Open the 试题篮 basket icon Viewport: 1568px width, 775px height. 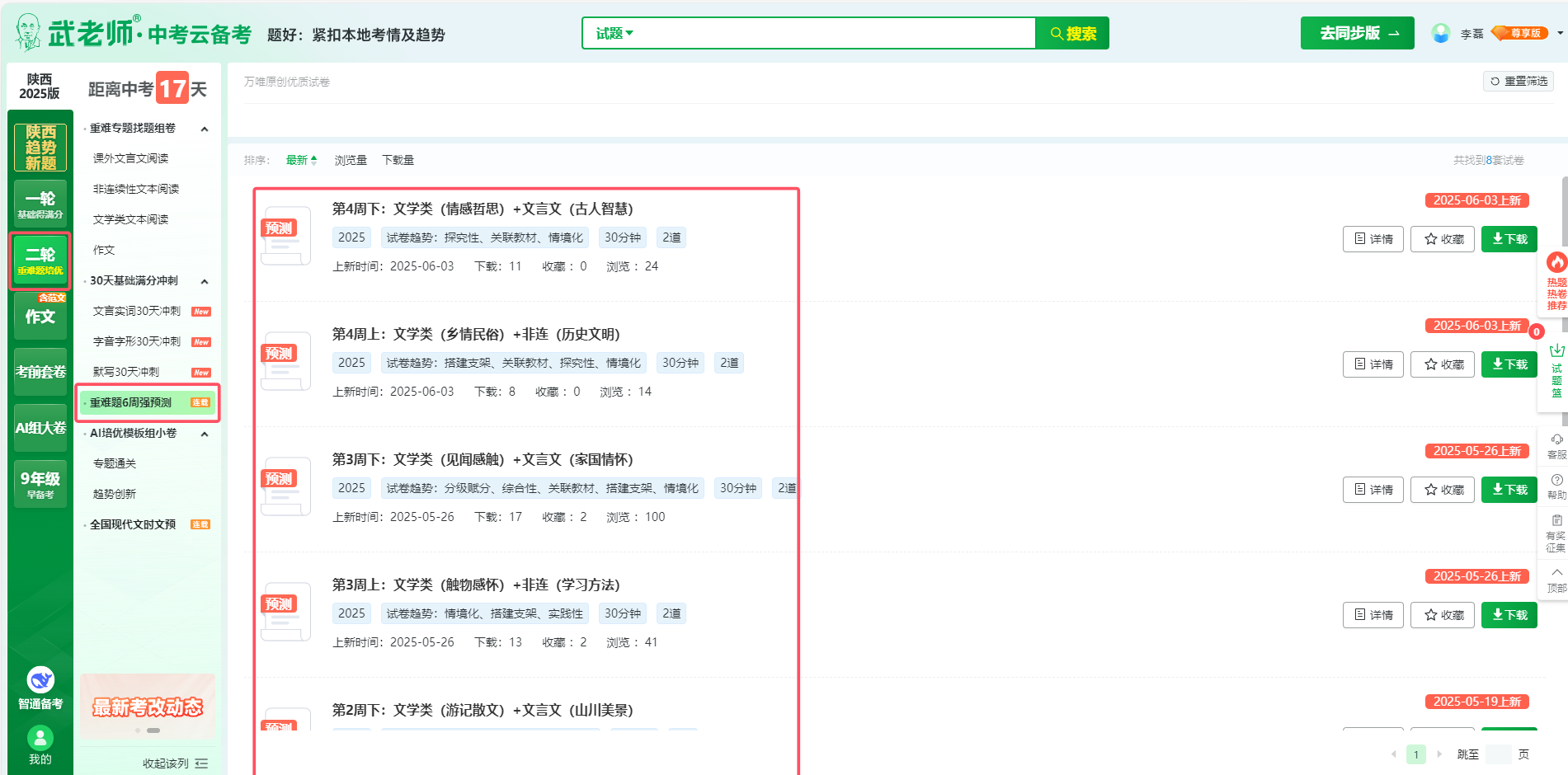pos(1556,352)
